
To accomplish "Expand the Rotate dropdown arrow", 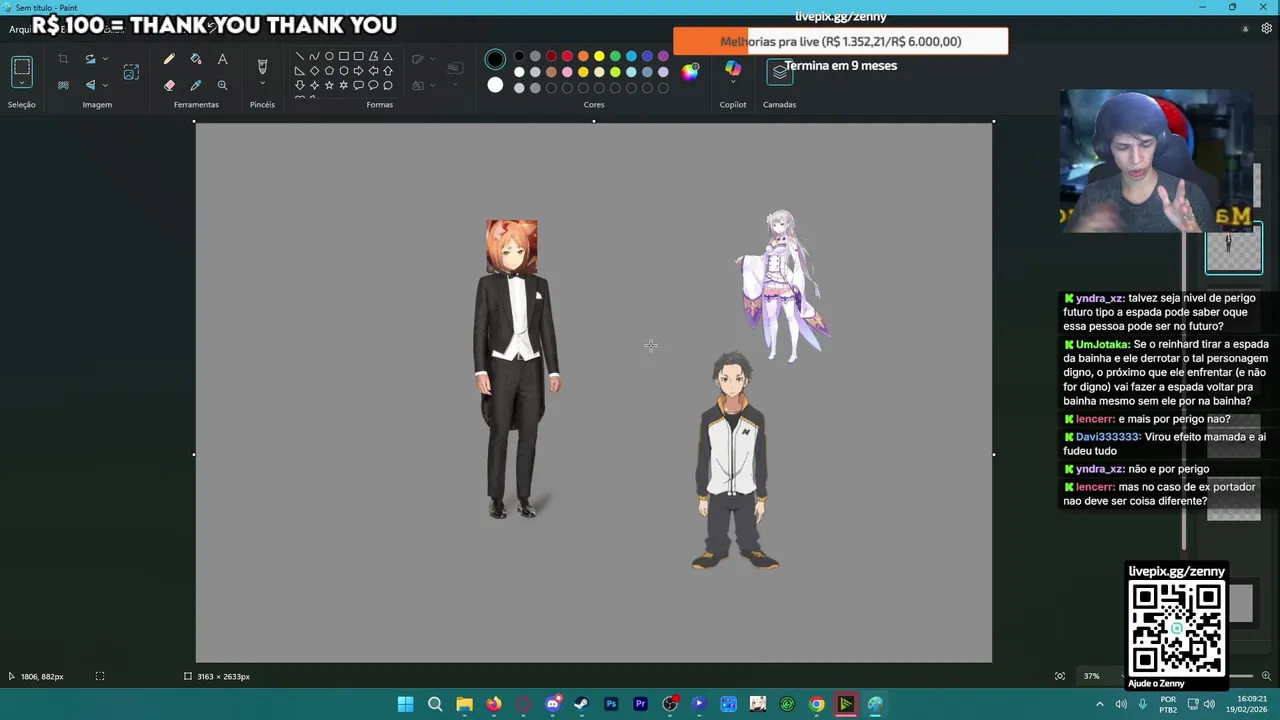I will tap(105, 59).
